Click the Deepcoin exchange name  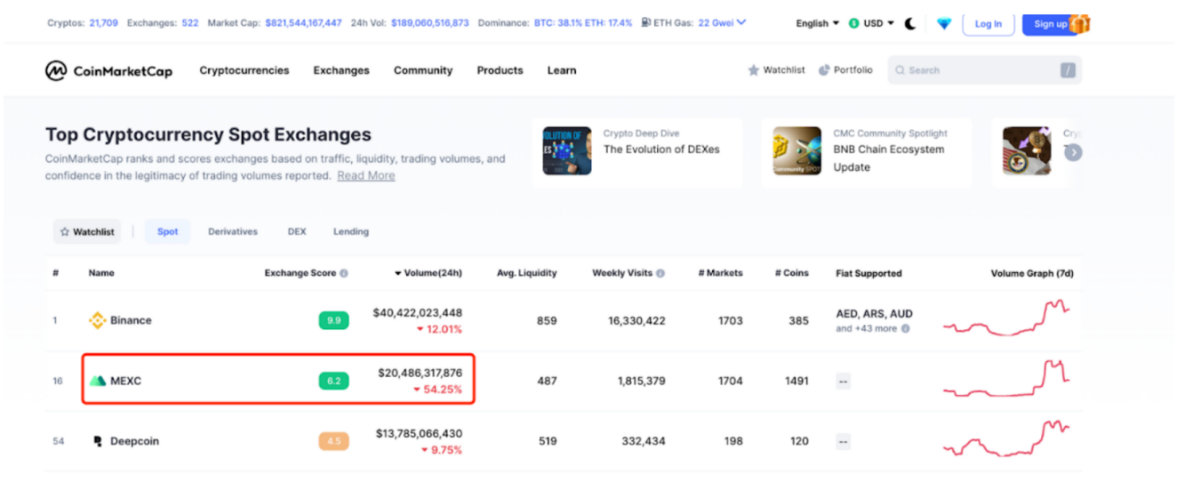(134, 441)
